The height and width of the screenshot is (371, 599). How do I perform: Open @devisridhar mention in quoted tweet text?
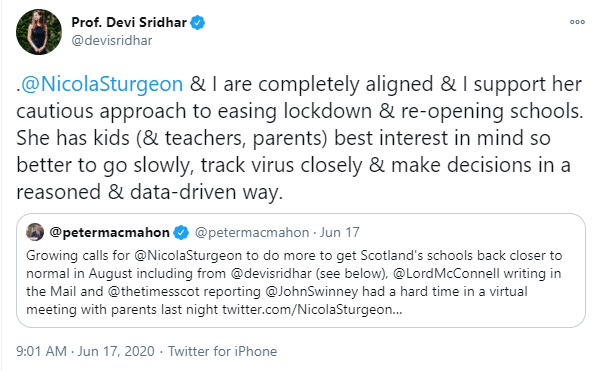[271, 274]
